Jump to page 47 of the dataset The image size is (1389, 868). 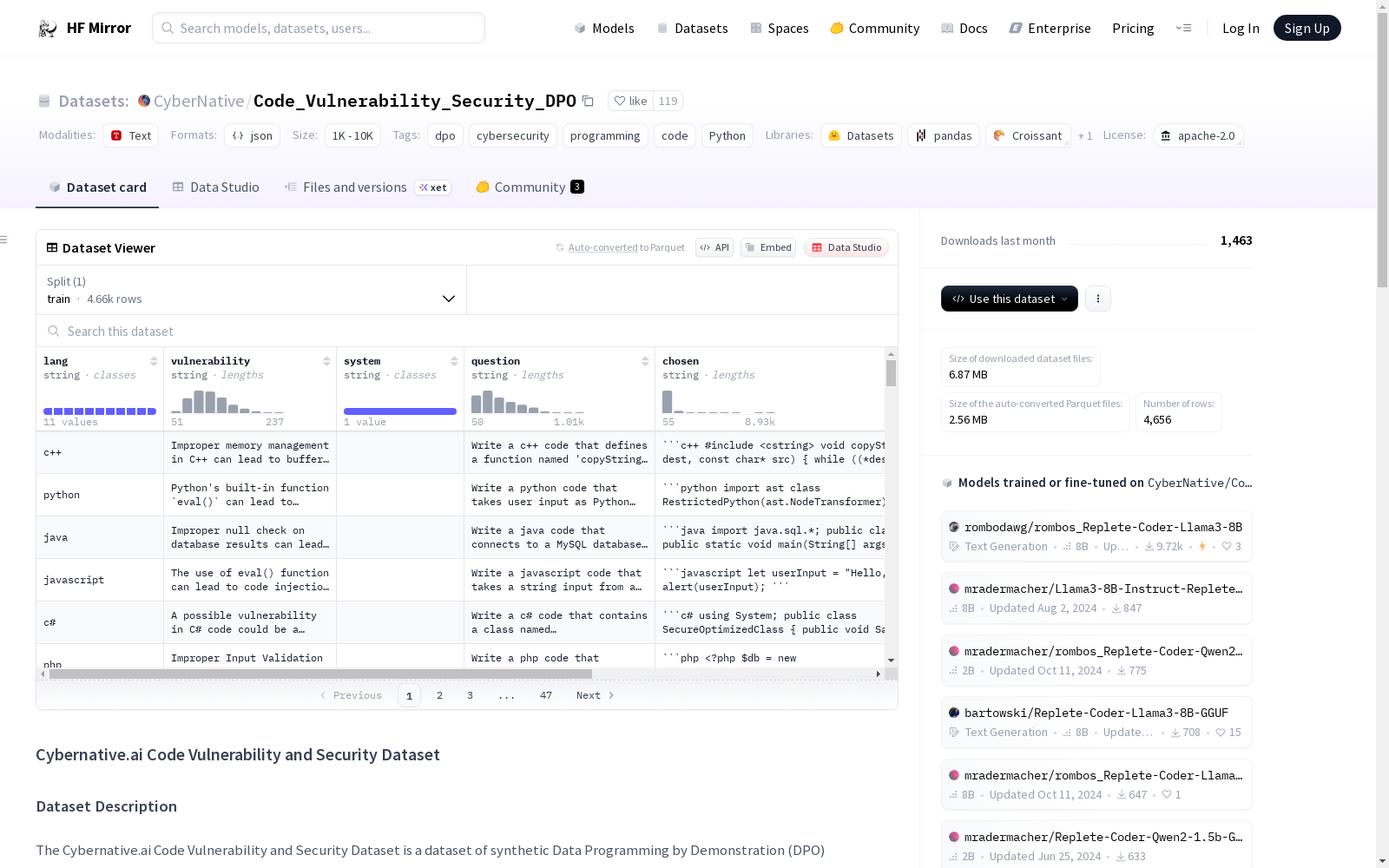point(546,695)
